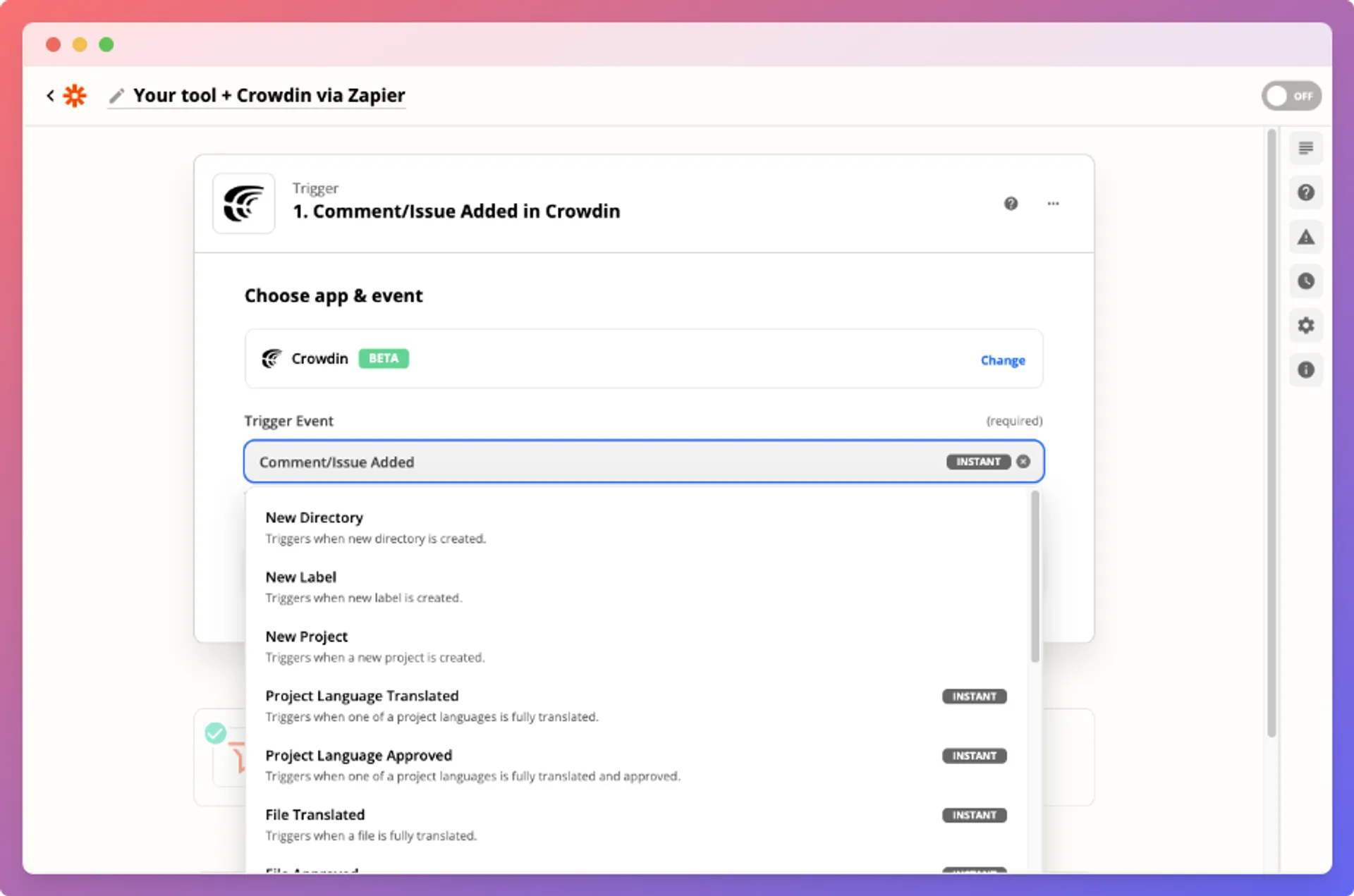Select New Directory trigger event
Screen dimensions: 1354x896
click(636, 527)
